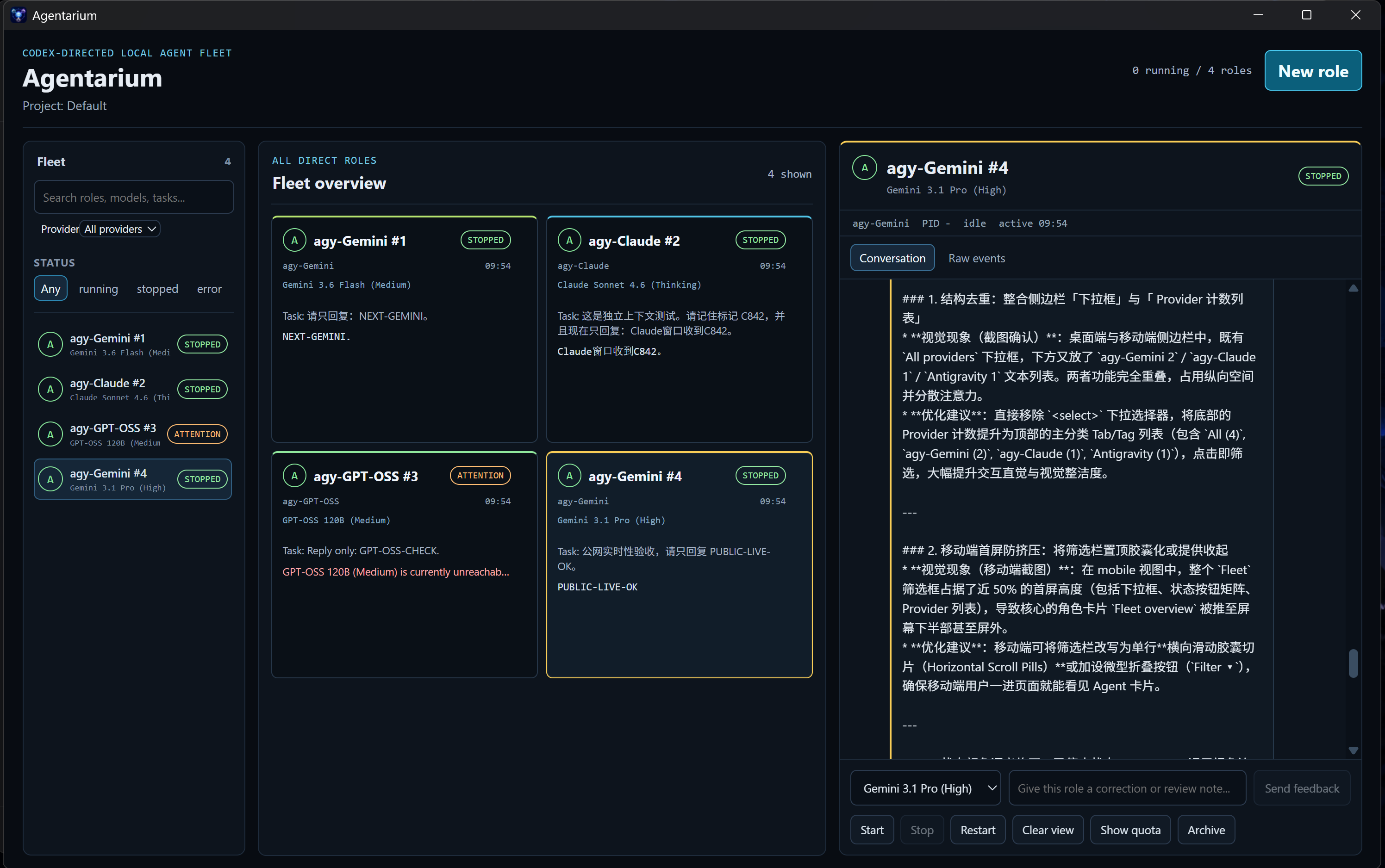Click the Search roles, models, tasks field
The image size is (1385, 868).
[134, 198]
